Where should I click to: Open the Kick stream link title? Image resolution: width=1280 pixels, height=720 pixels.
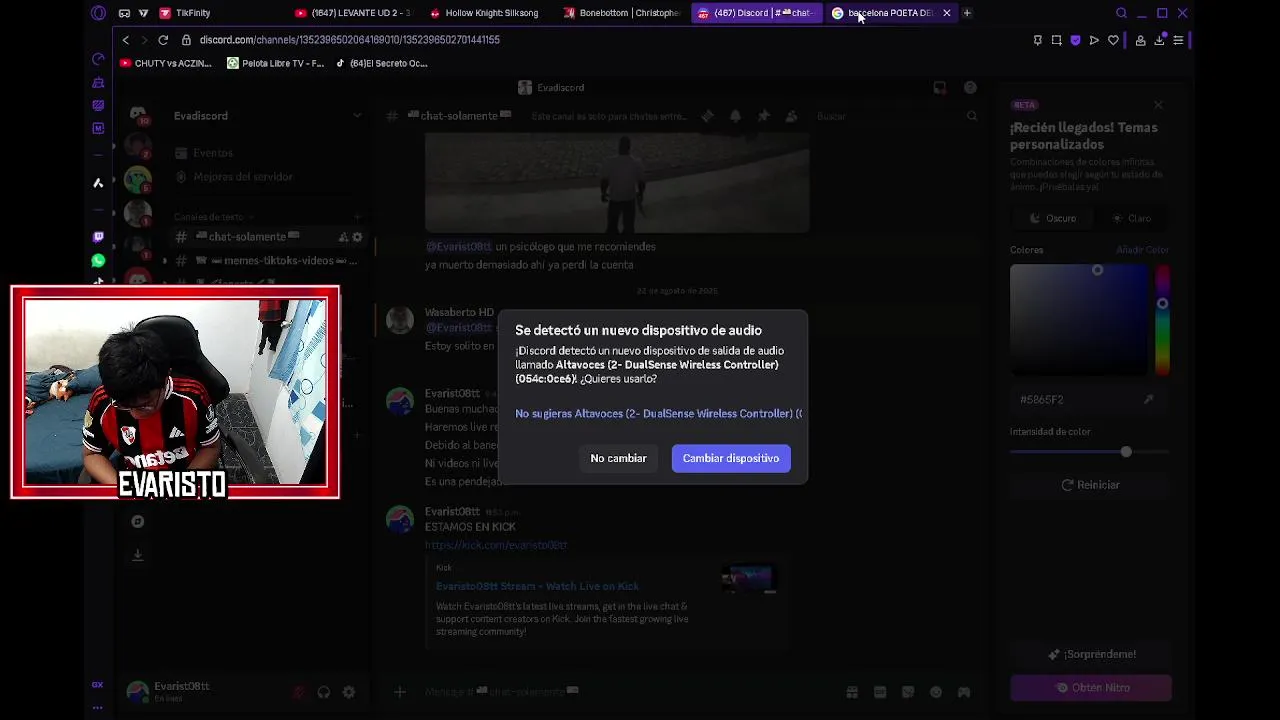[537, 586]
